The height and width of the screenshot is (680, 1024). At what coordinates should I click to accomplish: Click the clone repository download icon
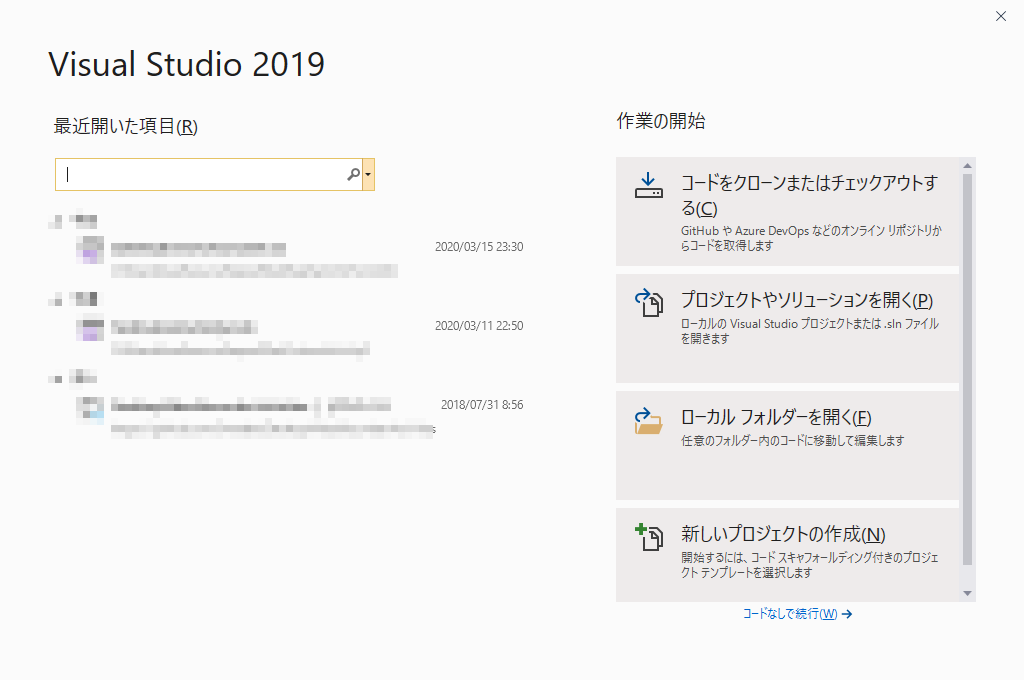pos(648,185)
